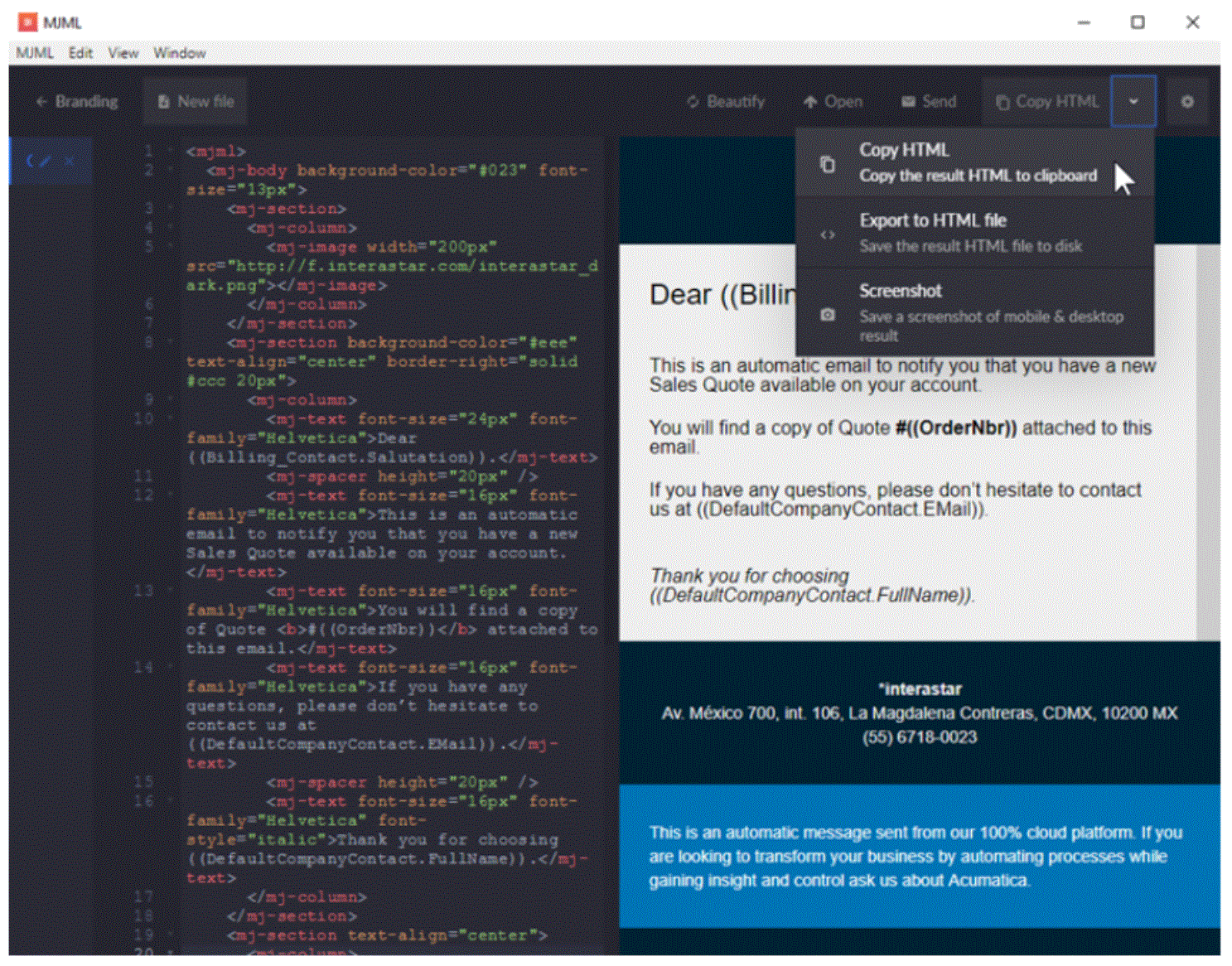Image resolution: width=1232 pixels, height=966 pixels.
Task: Collapse the fold arrow on code line 10
Action: [x=170, y=419]
